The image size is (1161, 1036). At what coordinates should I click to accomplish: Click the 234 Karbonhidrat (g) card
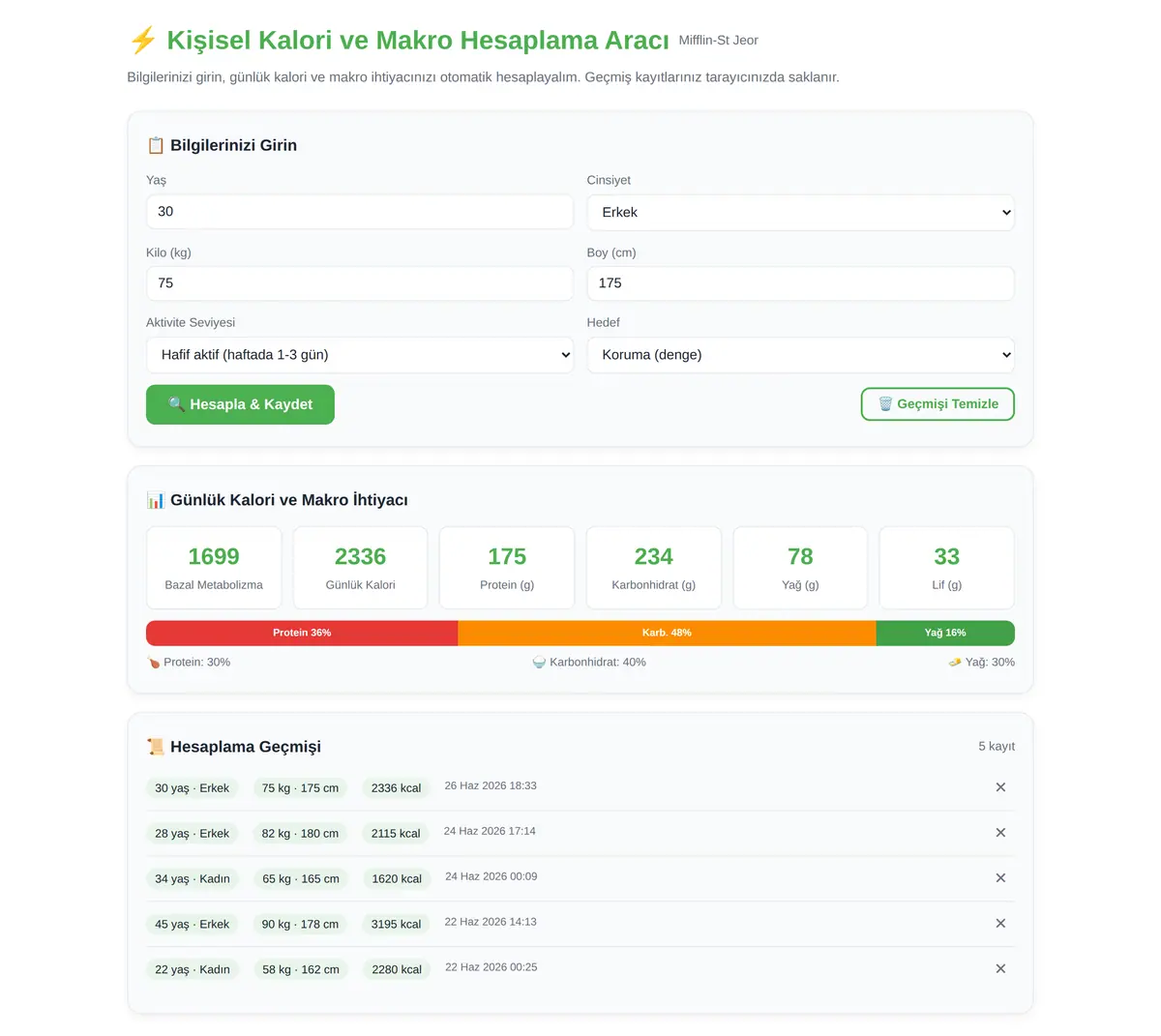coord(654,568)
